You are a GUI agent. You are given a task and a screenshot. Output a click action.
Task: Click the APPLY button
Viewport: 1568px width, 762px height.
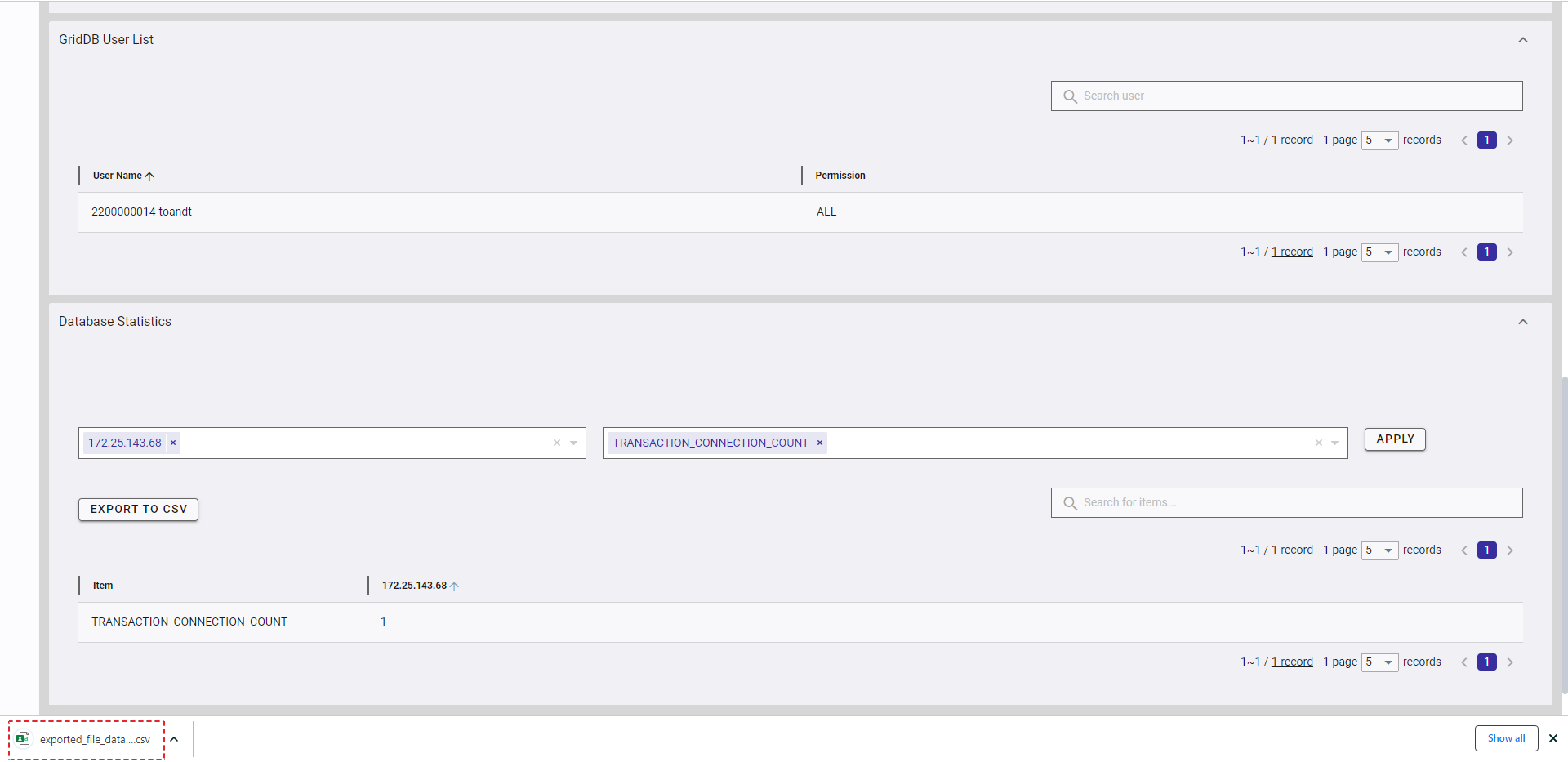(1395, 439)
